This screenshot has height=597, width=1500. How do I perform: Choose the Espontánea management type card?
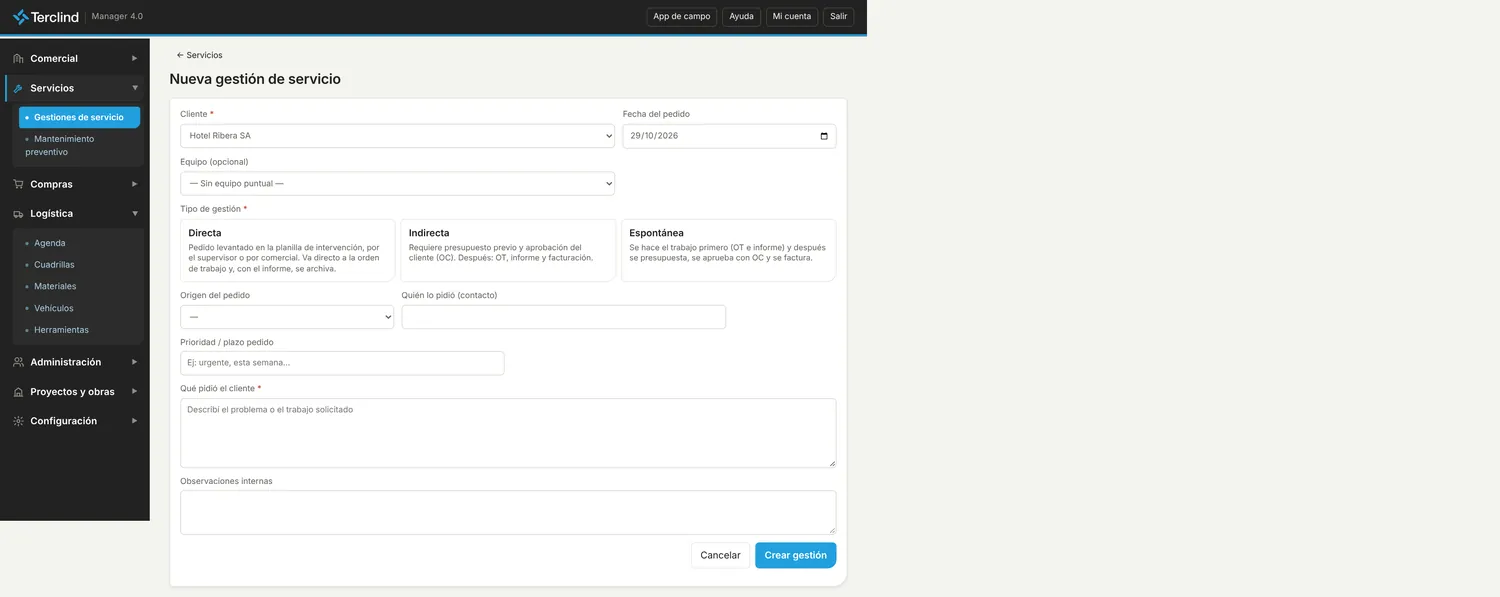728,251
